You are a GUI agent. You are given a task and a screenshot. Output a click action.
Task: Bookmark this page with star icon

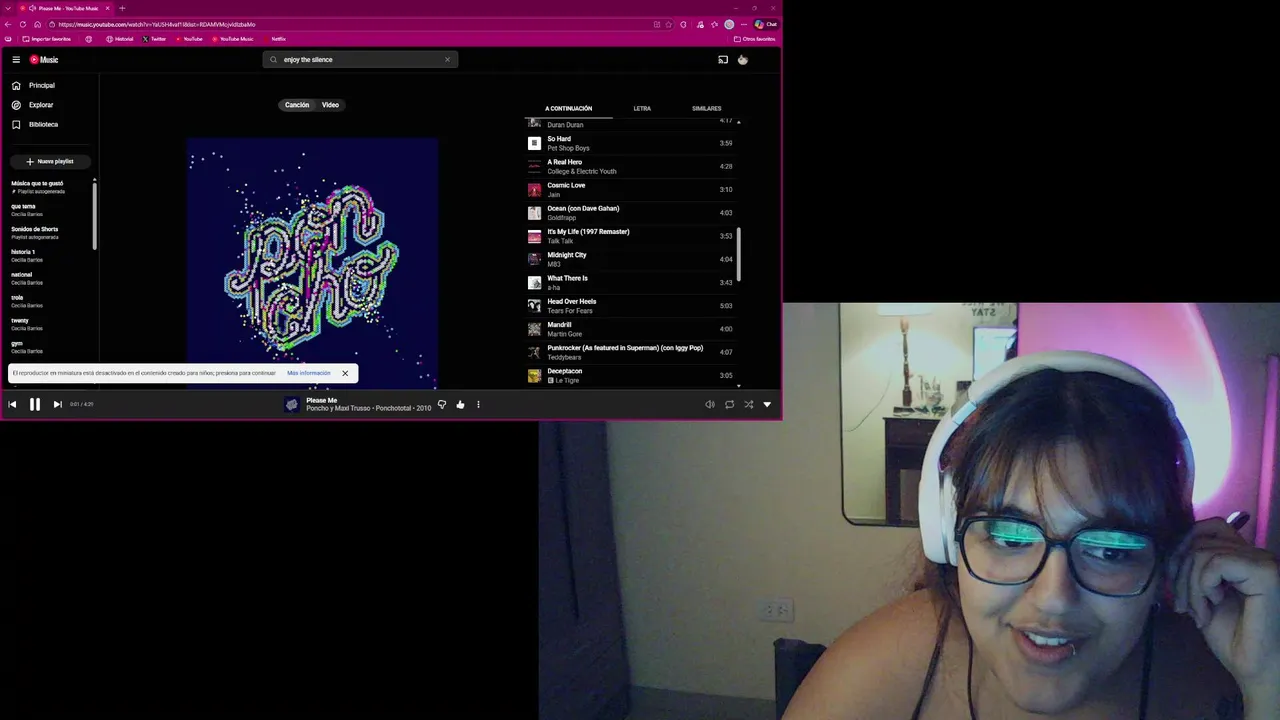click(x=669, y=24)
